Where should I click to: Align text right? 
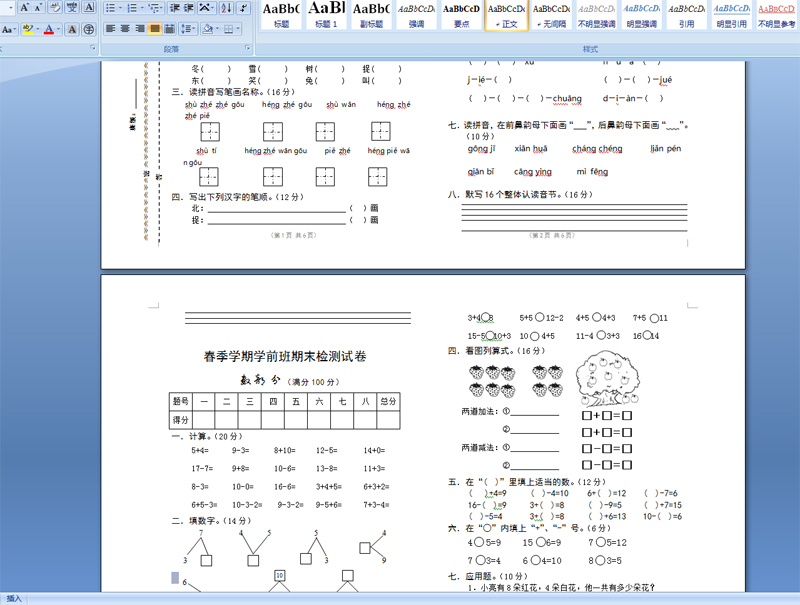(x=140, y=29)
